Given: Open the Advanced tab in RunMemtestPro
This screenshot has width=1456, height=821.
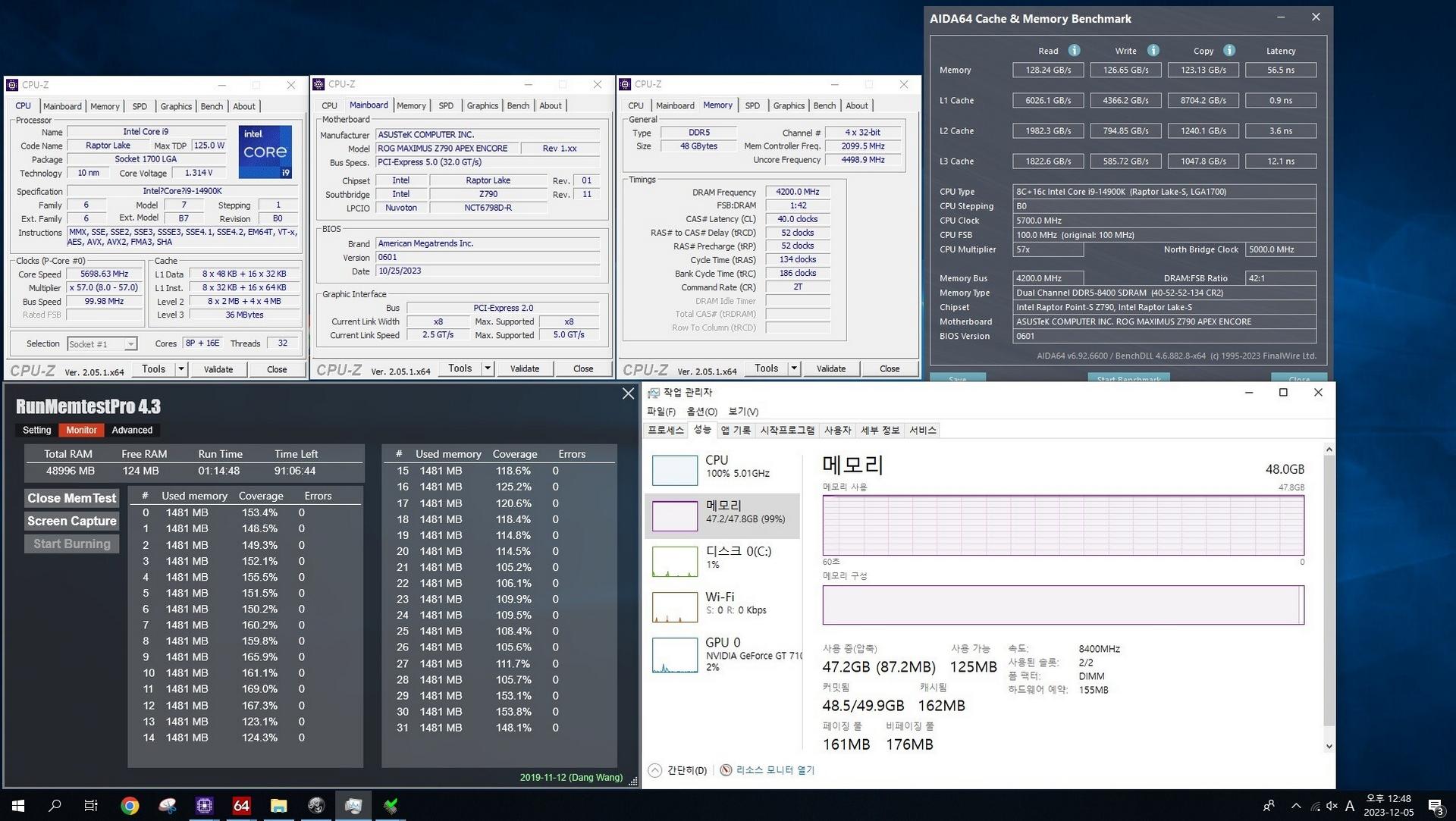Looking at the screenshot, I should click(132, 430).
